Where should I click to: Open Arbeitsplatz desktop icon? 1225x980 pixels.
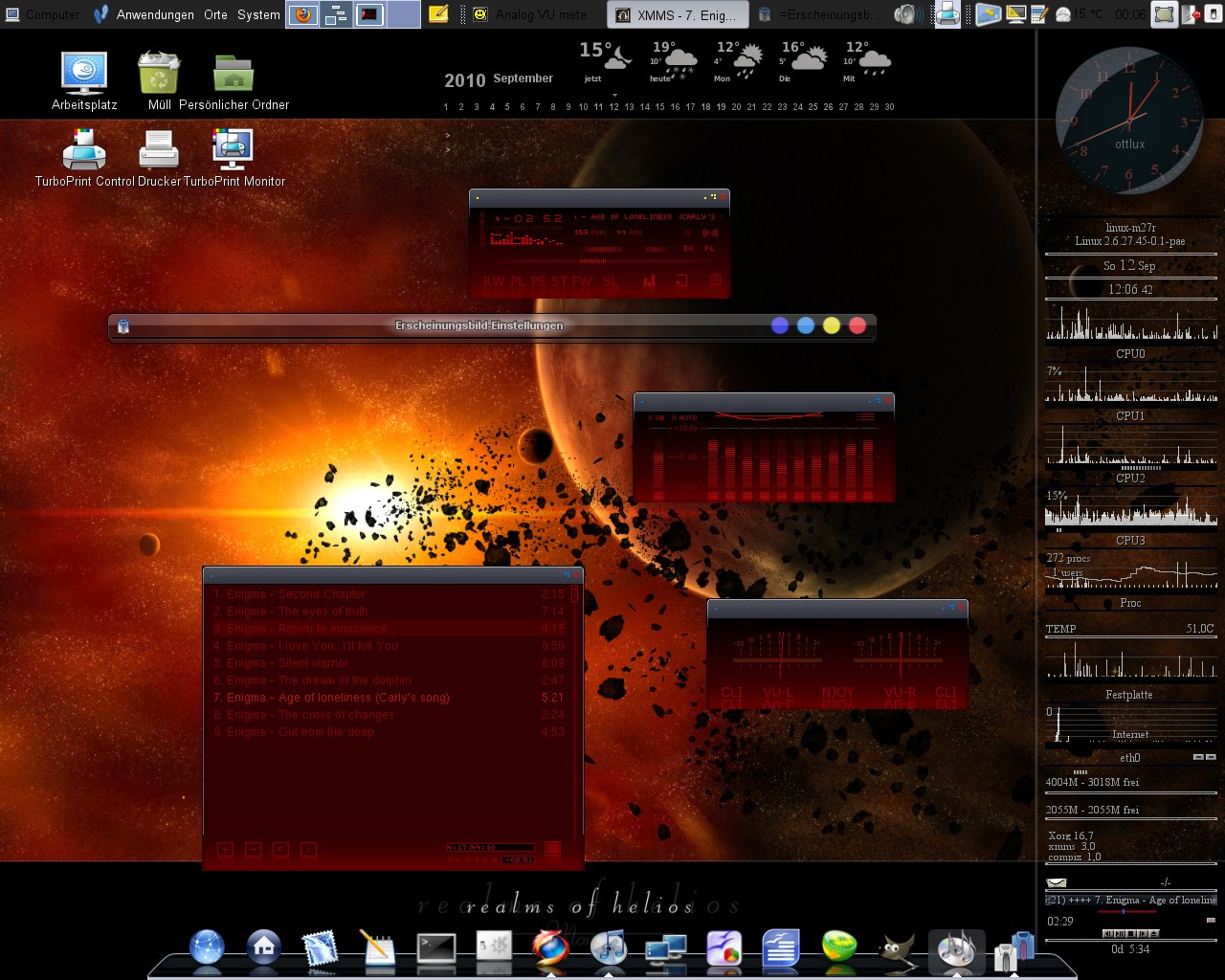pyautogui.click(x=84, y=81)
